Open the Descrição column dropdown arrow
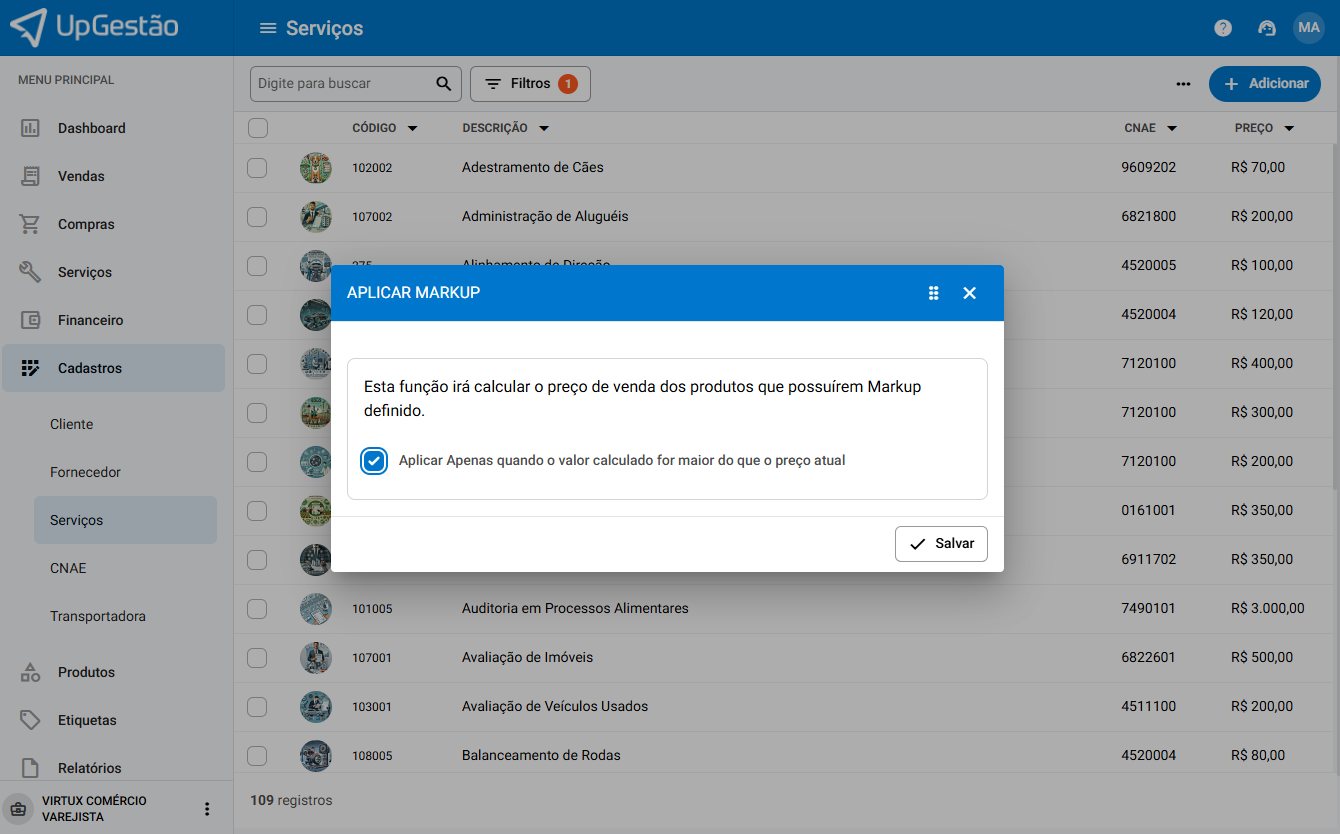This screenshot has width=1340, height=834. (x=544, y=129)
